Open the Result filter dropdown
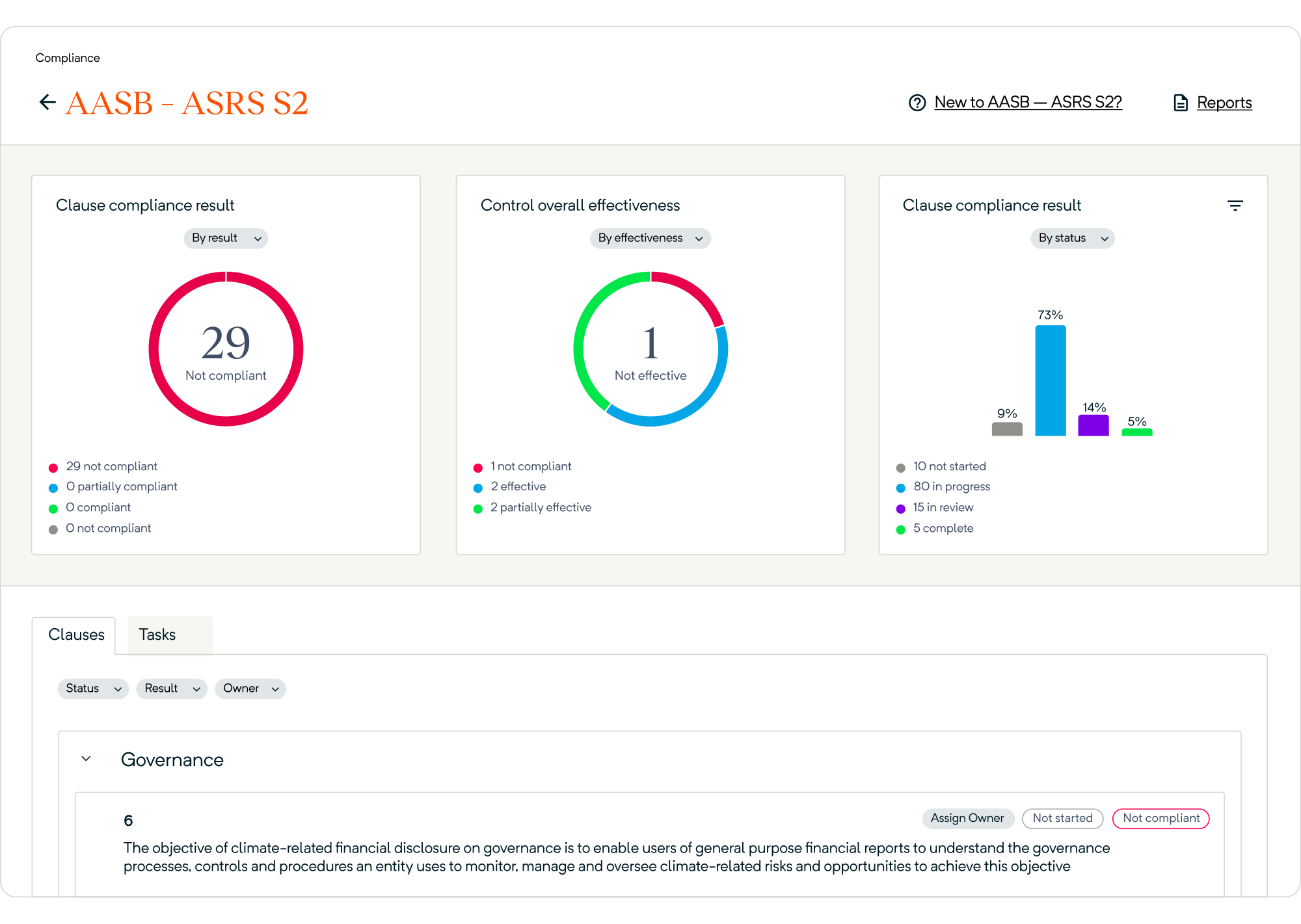This screenshot has height=924, width=1301. pos(172,689)
